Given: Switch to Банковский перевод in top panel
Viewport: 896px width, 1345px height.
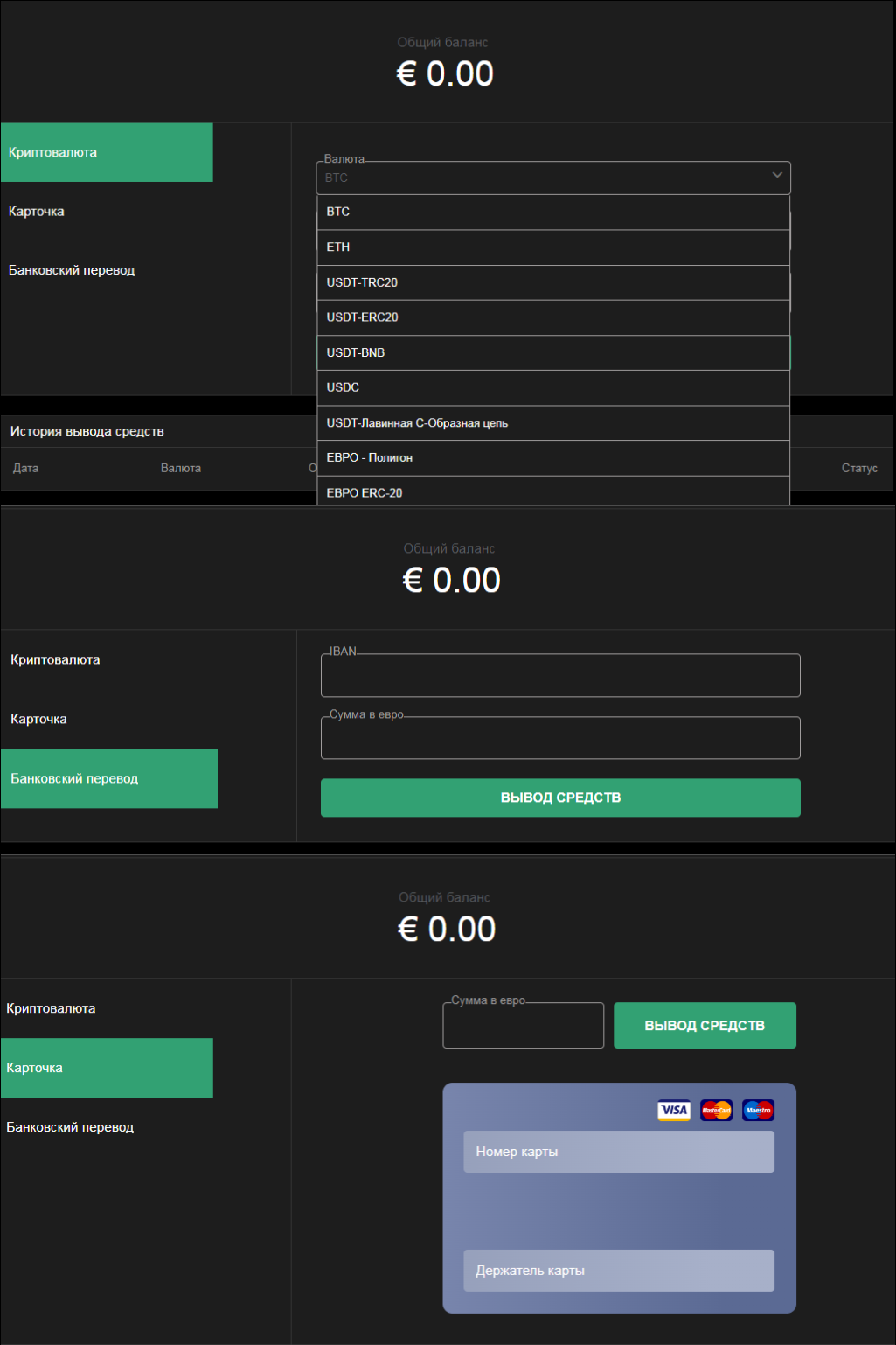Looking at the screenshot, I should click(107, 270).
